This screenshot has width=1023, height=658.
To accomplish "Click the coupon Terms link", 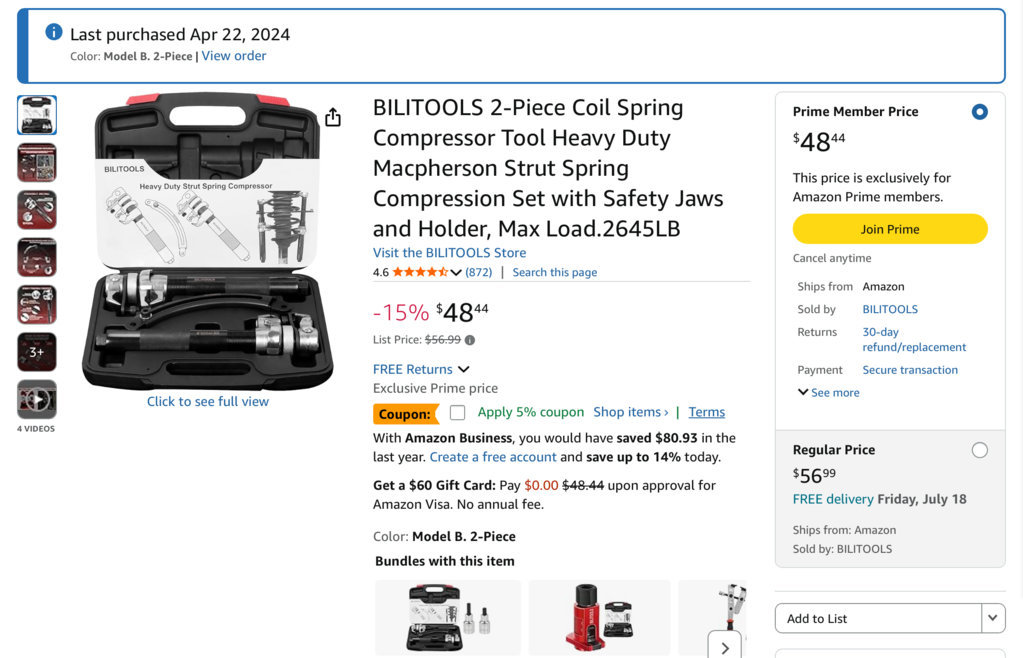I will [707, 412].
